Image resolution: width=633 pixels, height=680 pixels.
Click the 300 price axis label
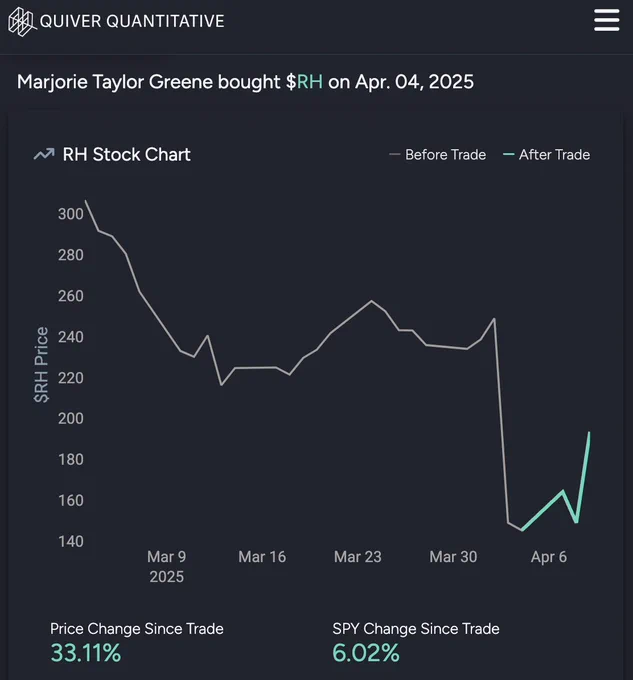(x=71, y=214)
